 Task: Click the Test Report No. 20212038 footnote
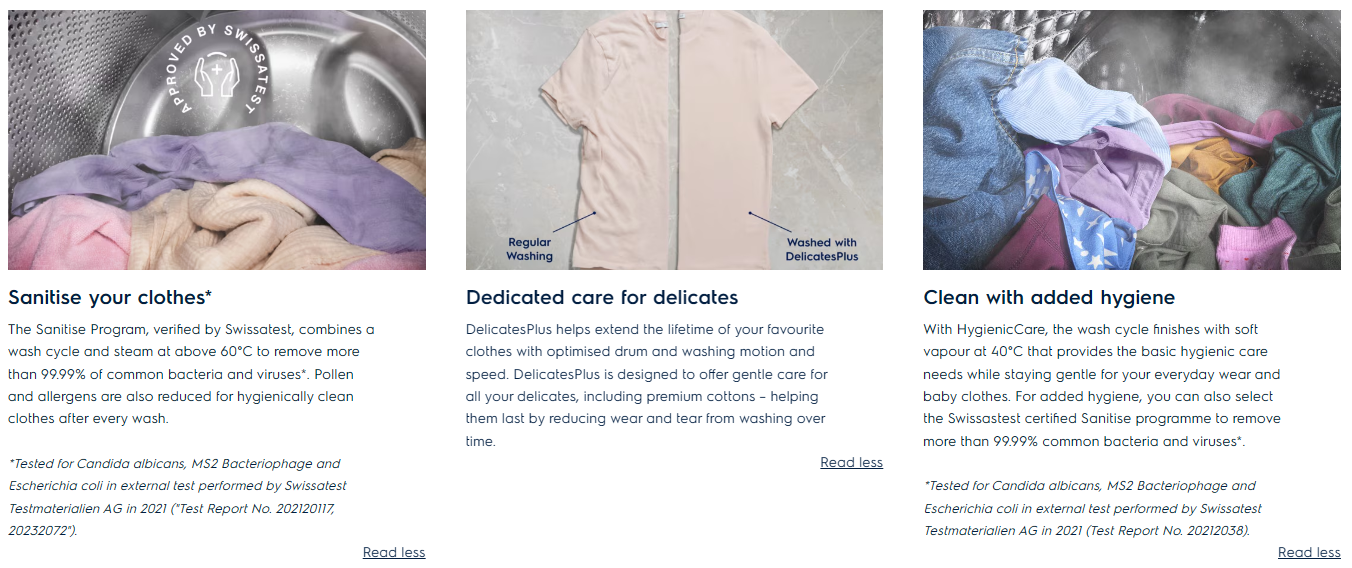click(1092, 508)
